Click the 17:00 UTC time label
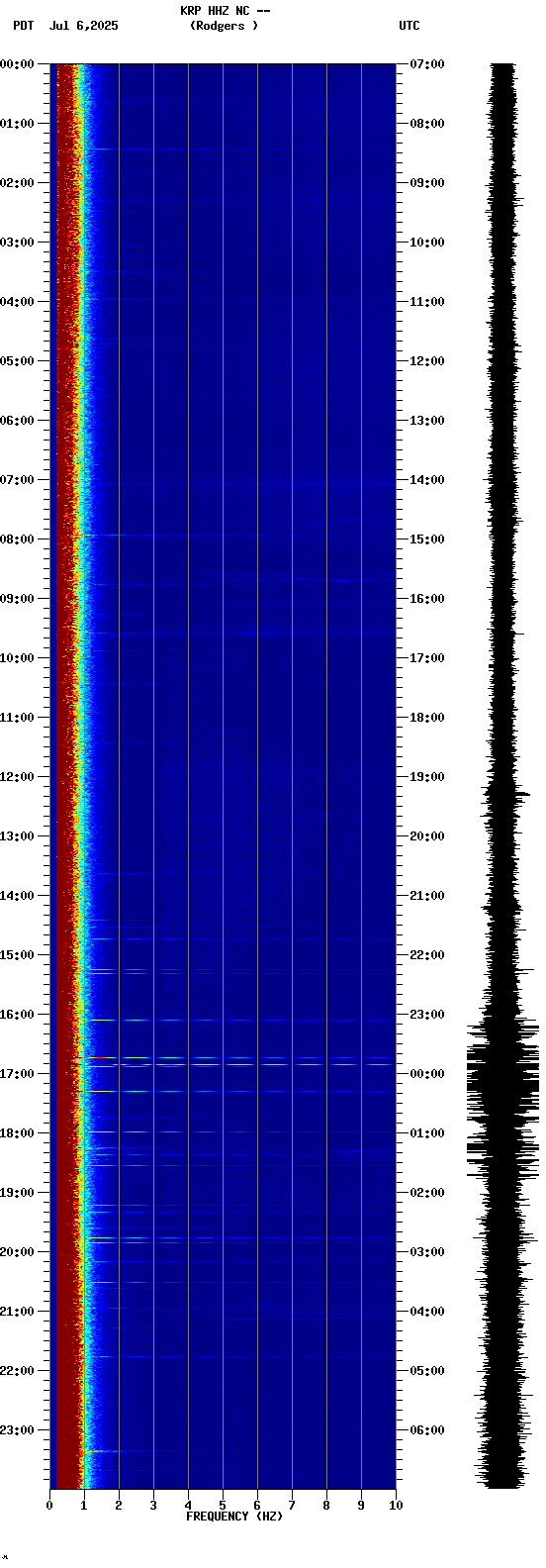The image size is (546, 1568). (427, 658)
